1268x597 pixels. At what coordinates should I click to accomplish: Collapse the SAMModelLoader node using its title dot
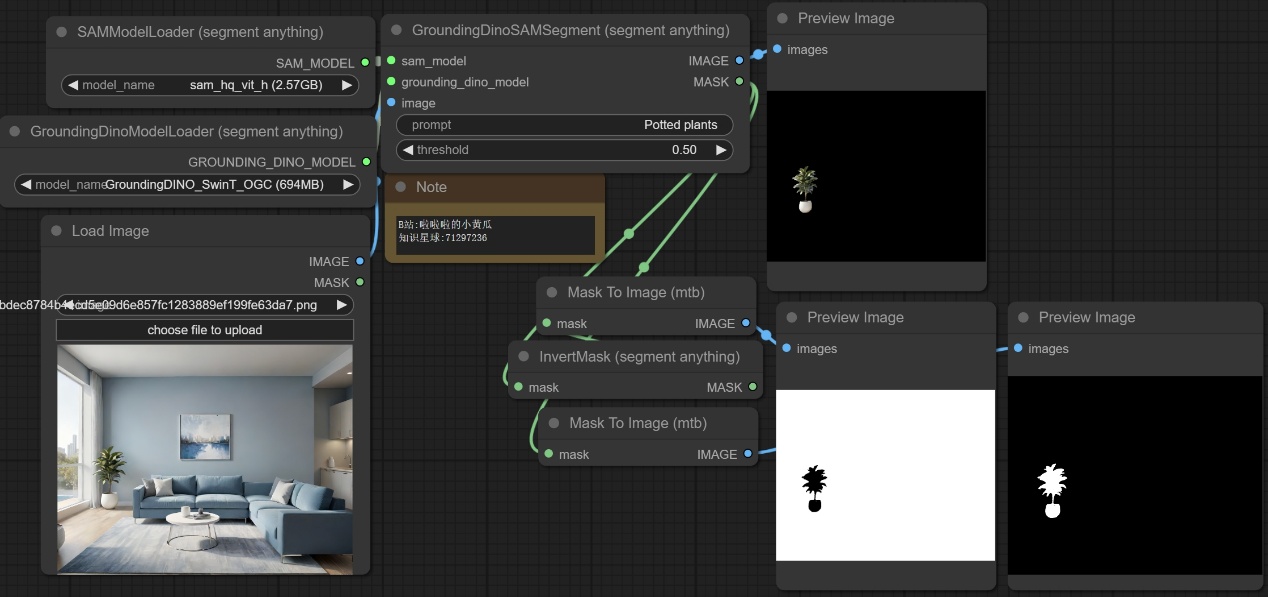click(63, 32)
